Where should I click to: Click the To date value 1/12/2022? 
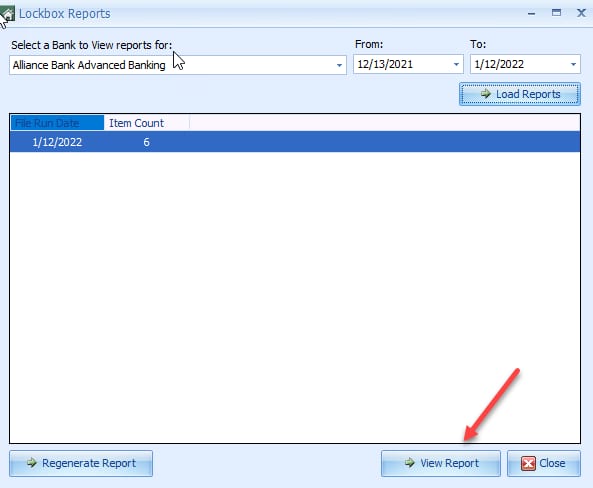(x=499, y=64)
